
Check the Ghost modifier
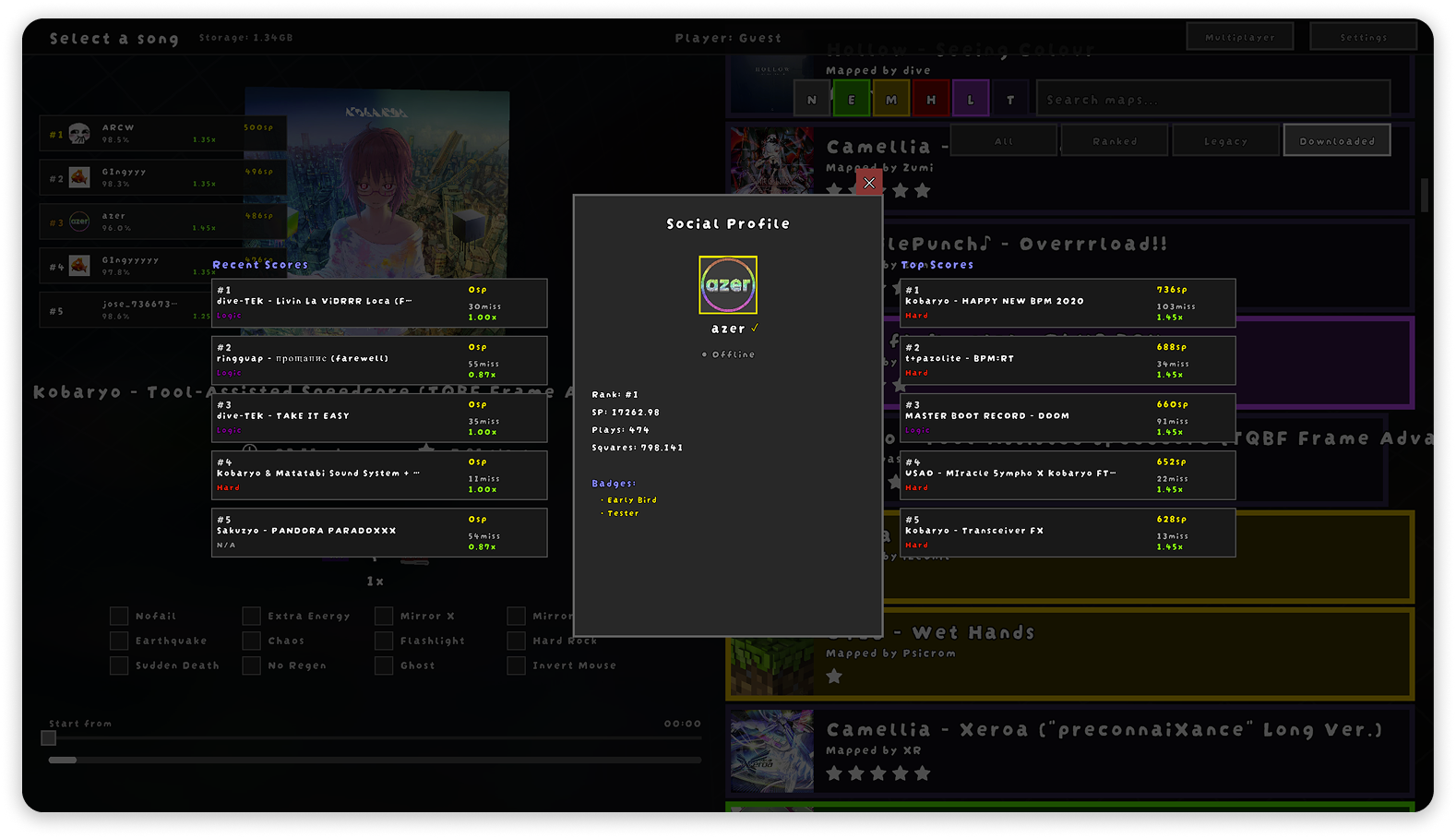point(384,665)
